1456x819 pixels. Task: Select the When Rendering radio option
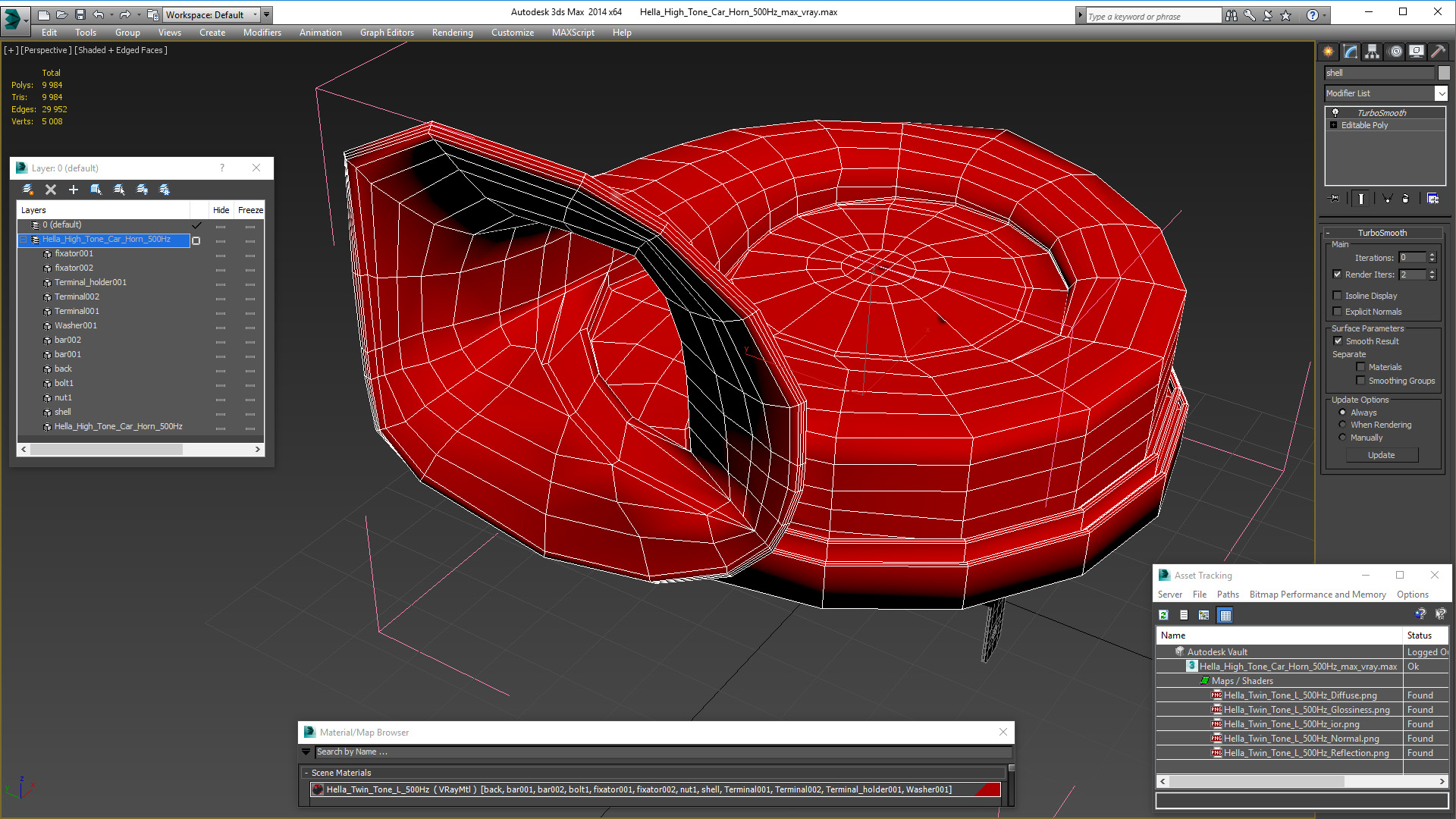click(x=1343, y=425)
